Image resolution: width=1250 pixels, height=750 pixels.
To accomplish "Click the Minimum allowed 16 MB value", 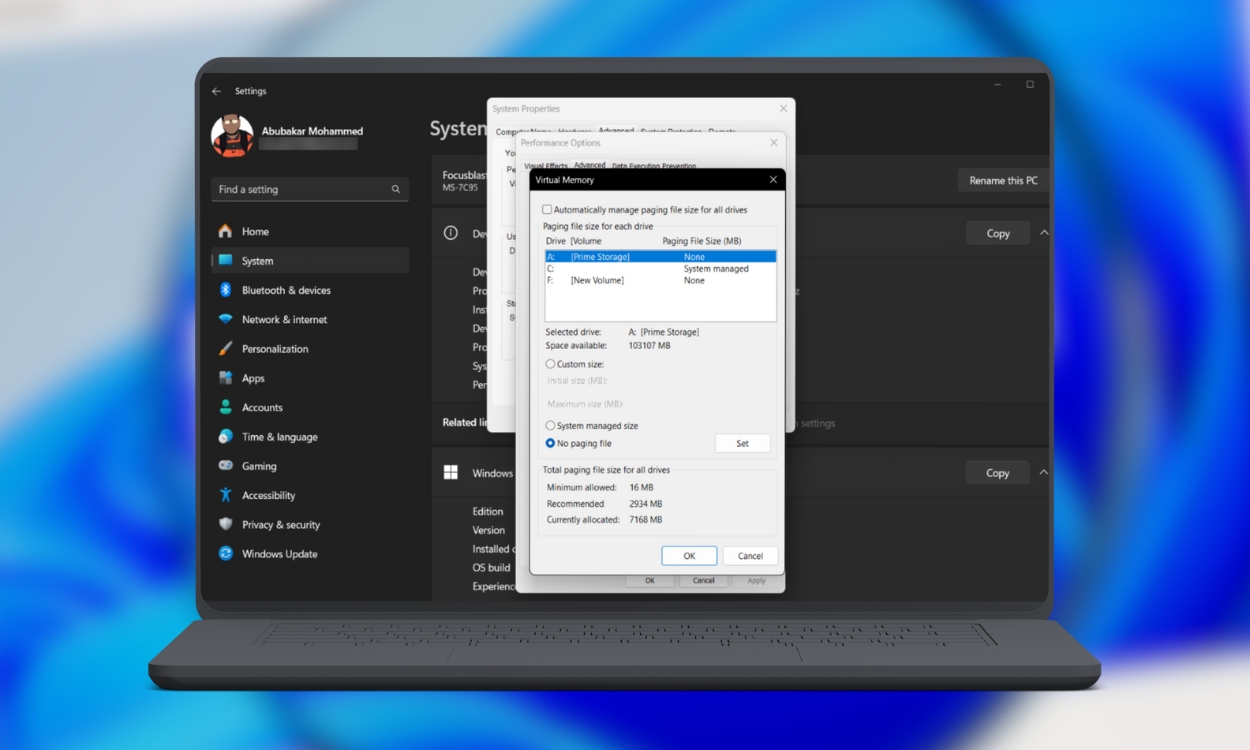I will click(x=641, y=487).
